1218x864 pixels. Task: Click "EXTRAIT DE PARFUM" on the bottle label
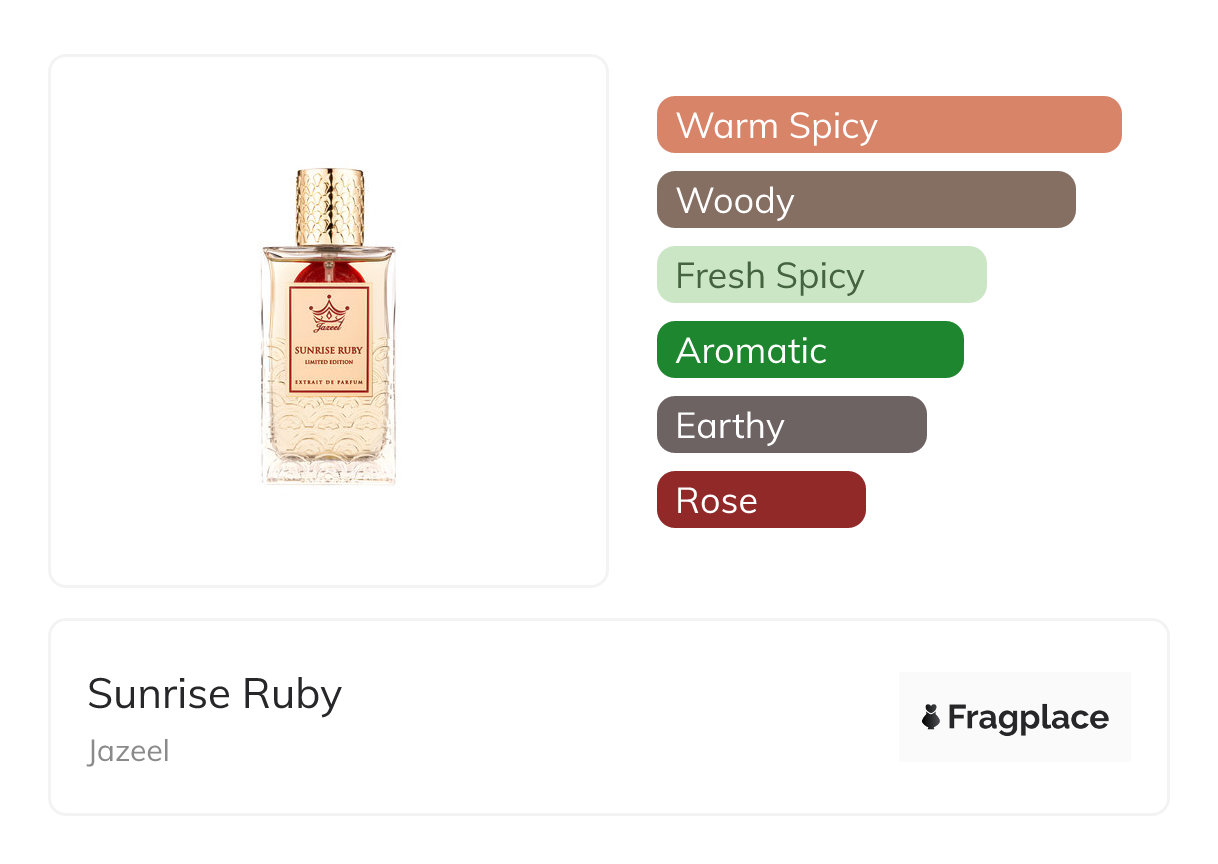point(329,383)
